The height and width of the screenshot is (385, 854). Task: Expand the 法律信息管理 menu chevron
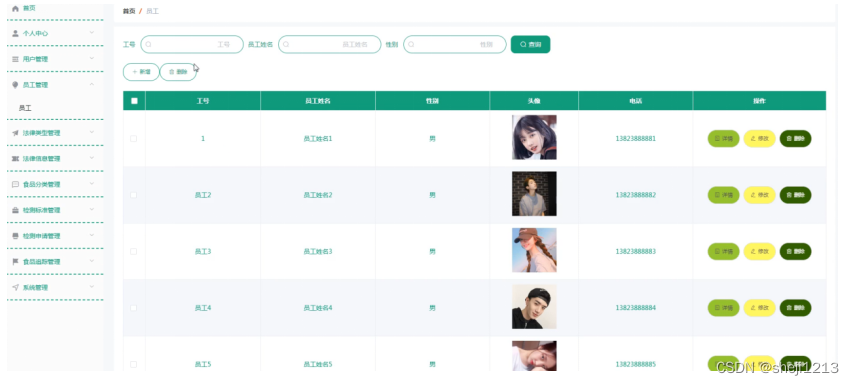[92, 158]
